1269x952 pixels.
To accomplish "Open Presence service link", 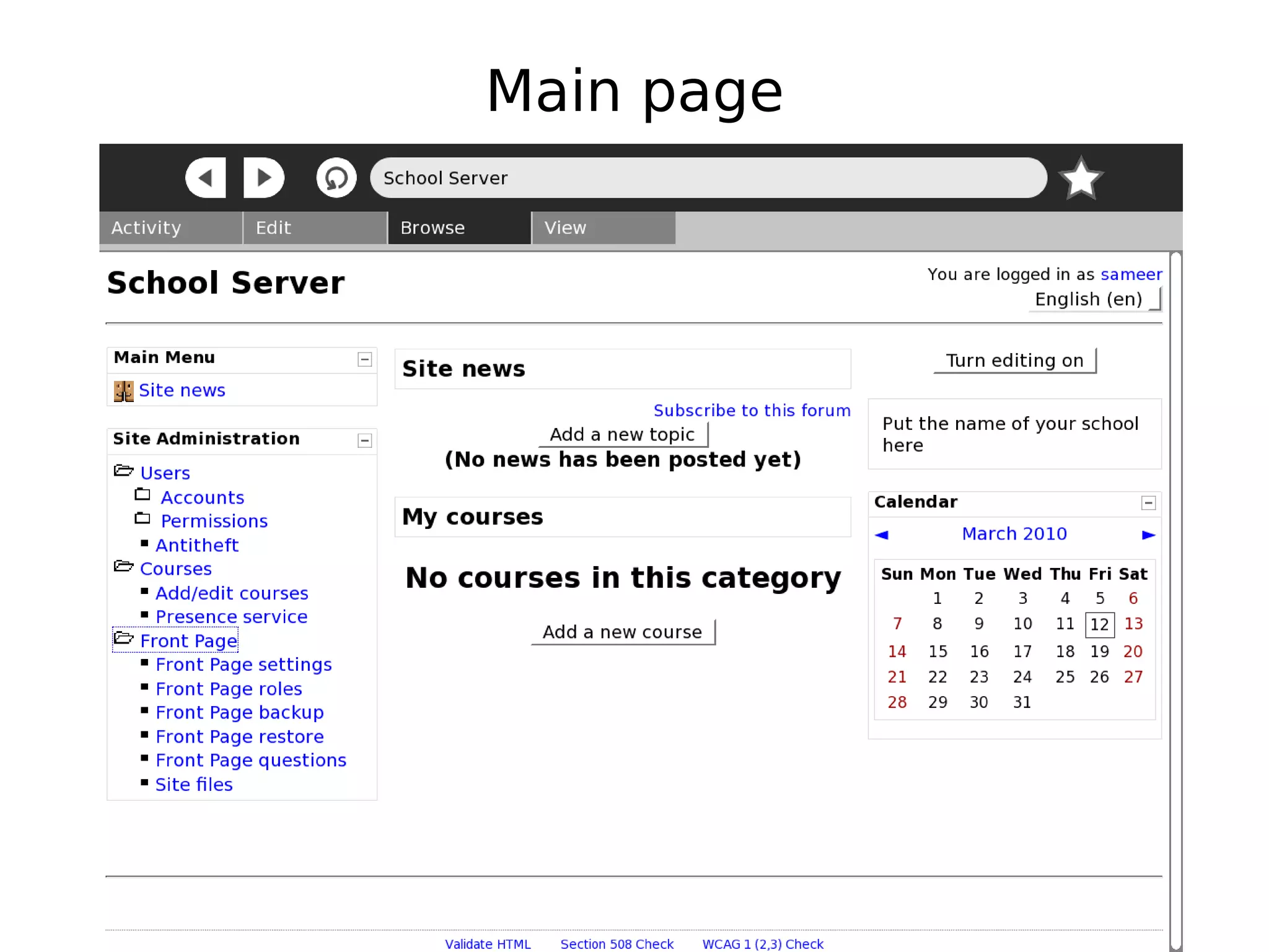I will tap(232, 617).
